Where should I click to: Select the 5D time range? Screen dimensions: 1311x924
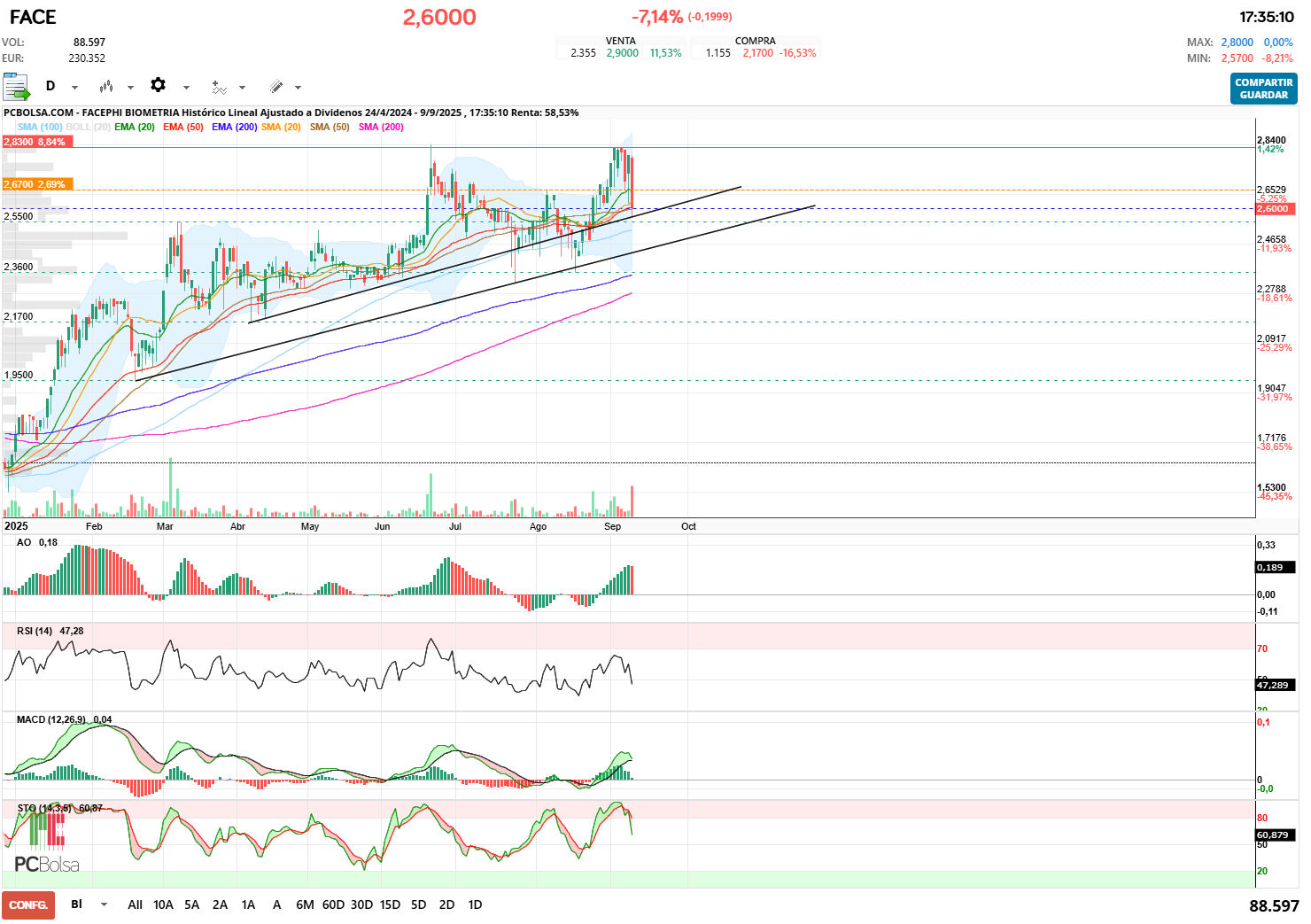418,905
